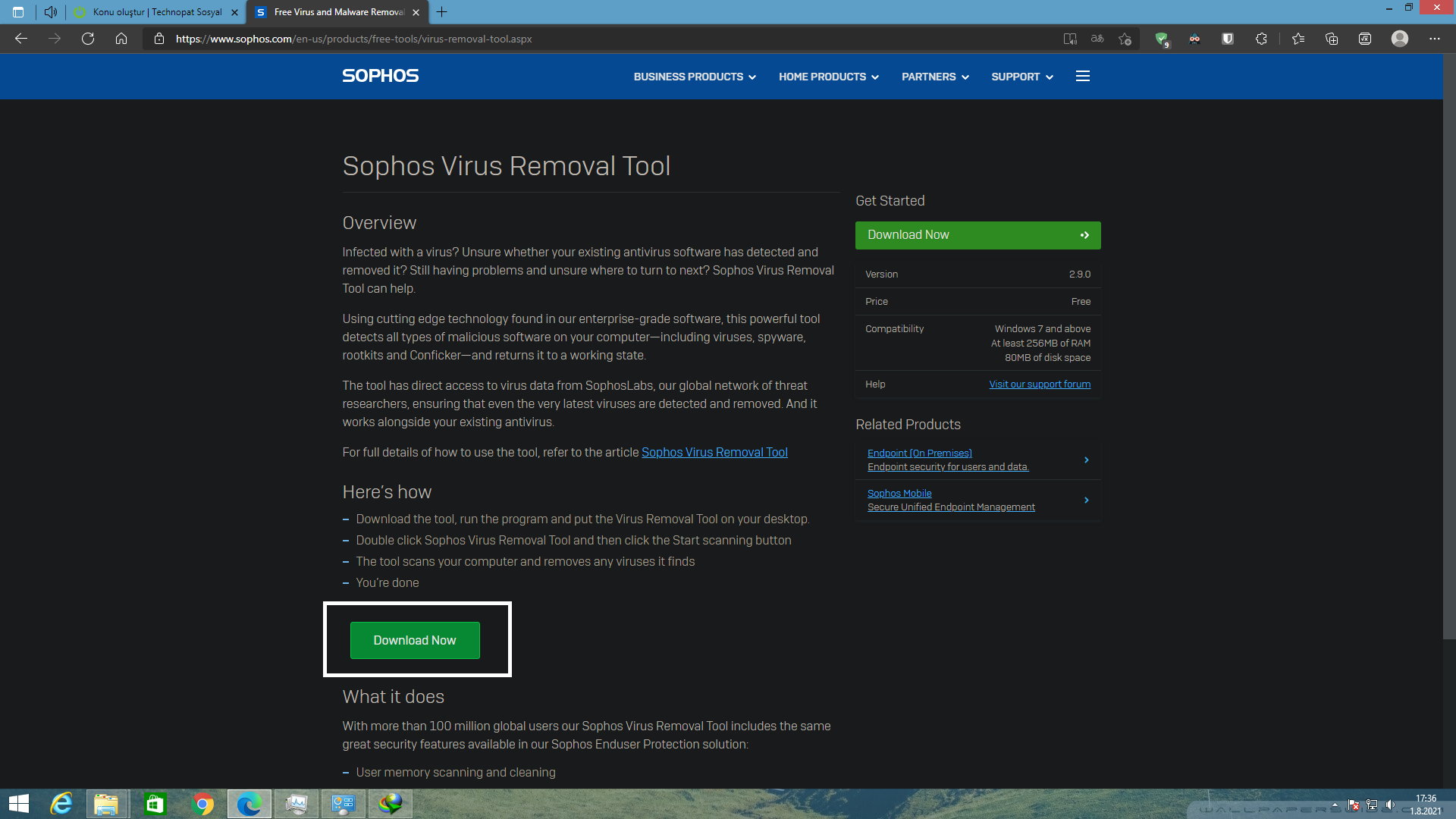Click Download Now under Get Started
Screen dimensions: 1456x819
pyautogui.click(x=977, y=235)
